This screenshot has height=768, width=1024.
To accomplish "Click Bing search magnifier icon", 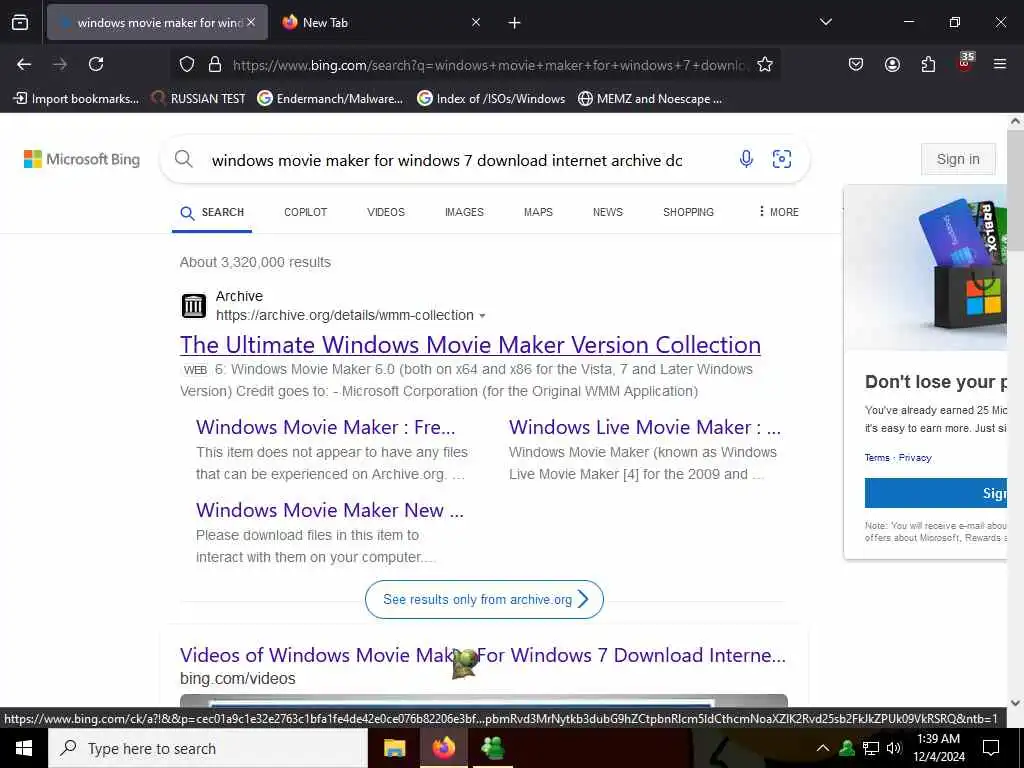I will [x=184, y=159].
